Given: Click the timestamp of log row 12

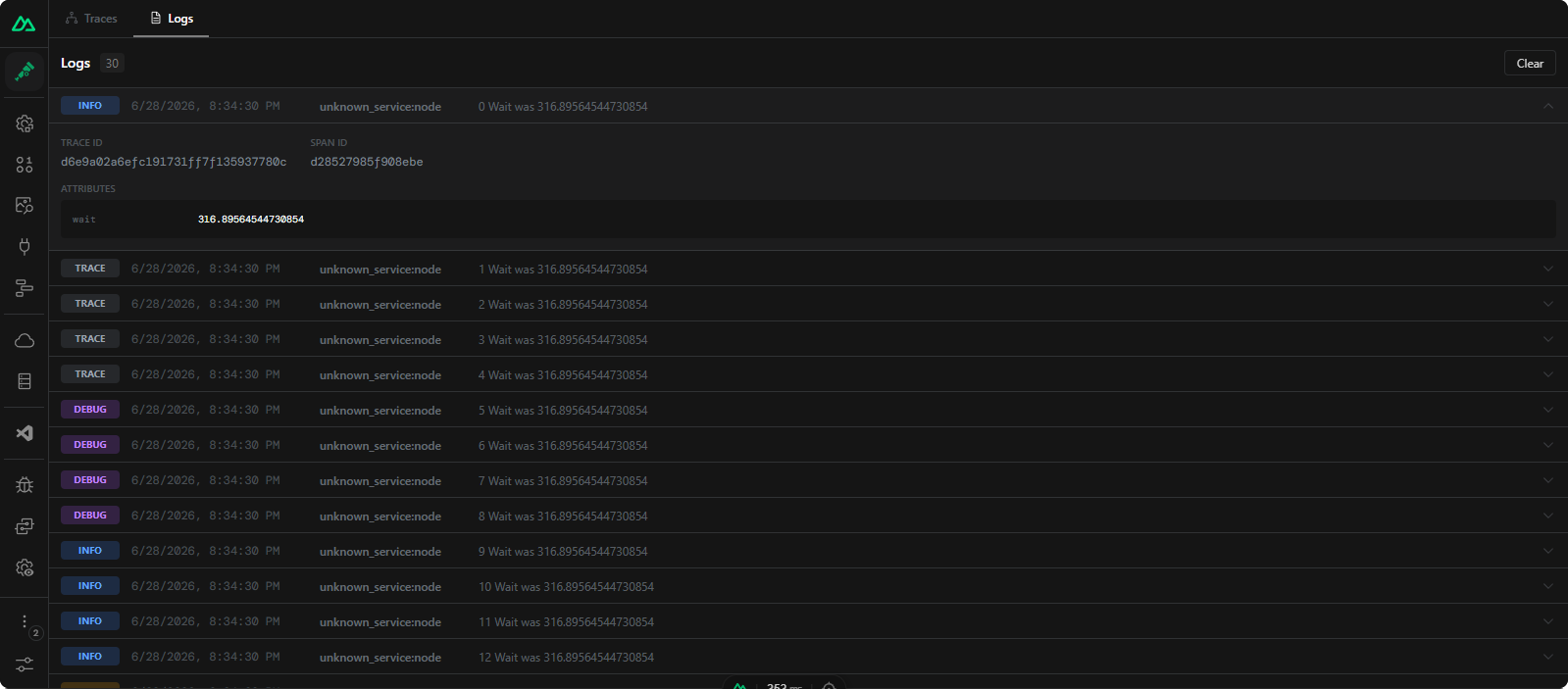Looking at the screenshot, I should click(206, 657).
